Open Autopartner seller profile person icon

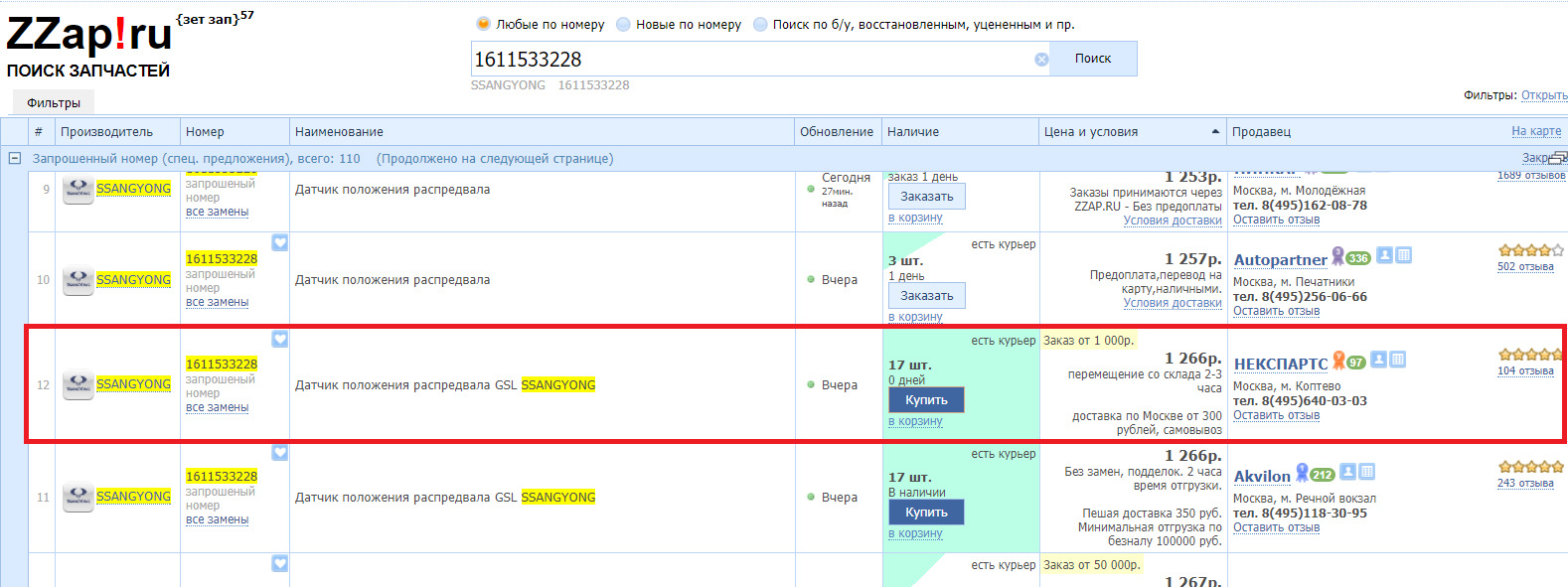[x=1384, y=255]
